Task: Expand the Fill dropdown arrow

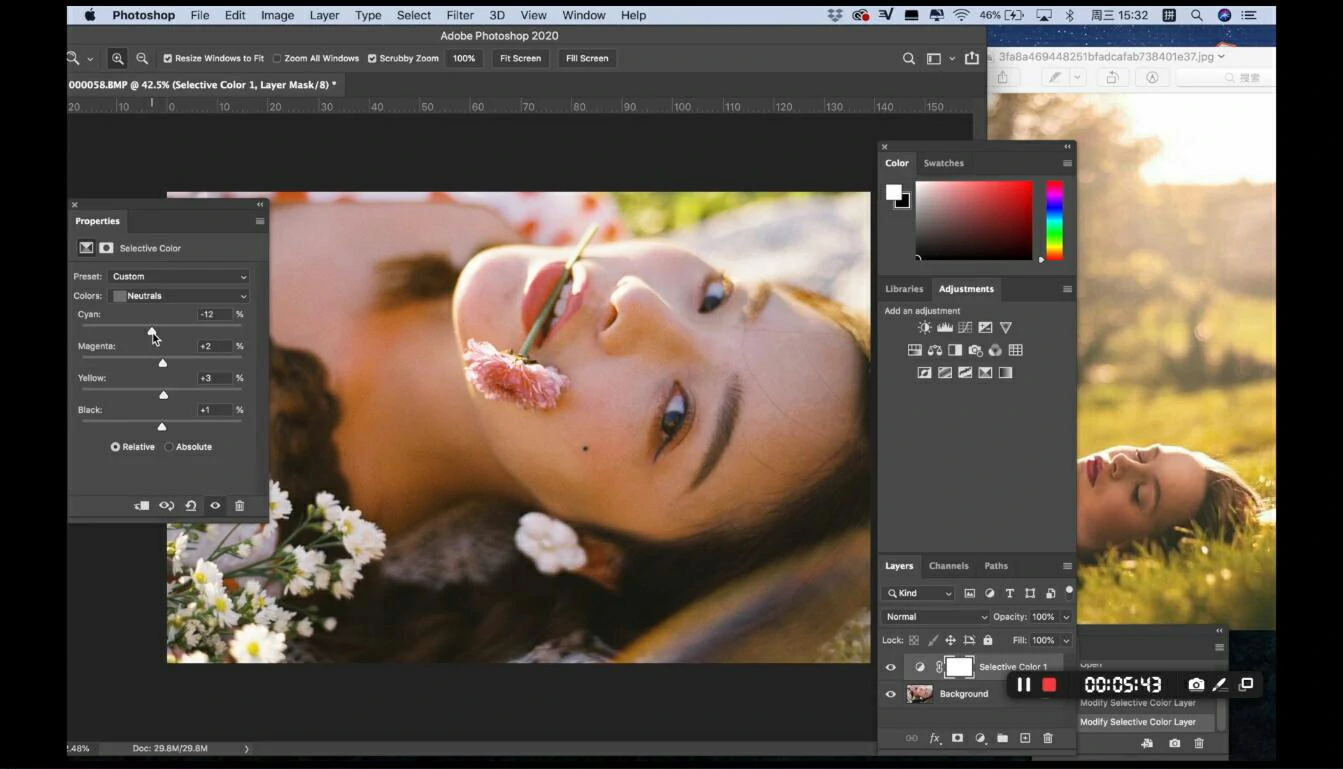Action: click(x=1066, y=641)
